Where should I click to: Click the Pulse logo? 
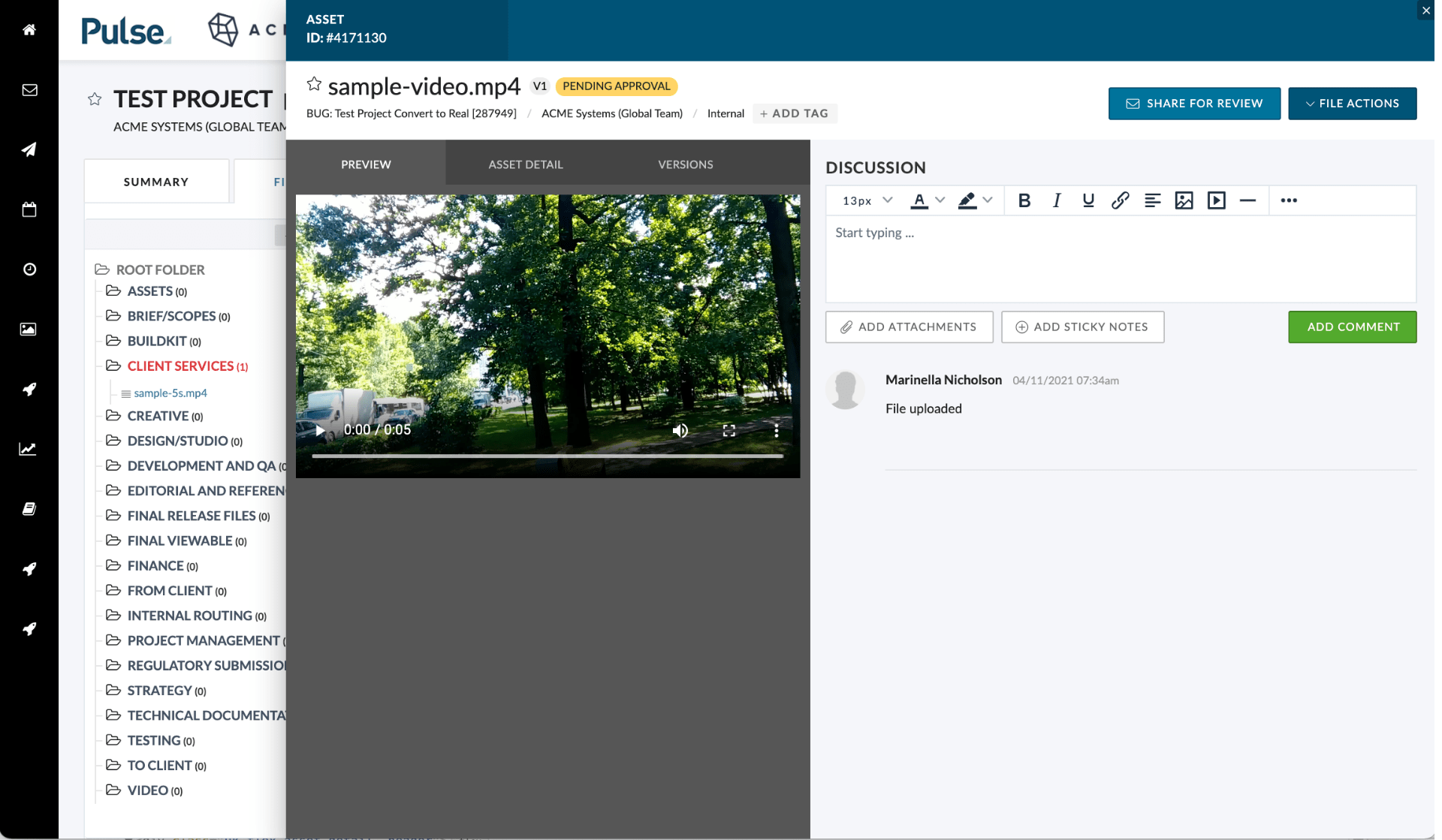(126, 31)
